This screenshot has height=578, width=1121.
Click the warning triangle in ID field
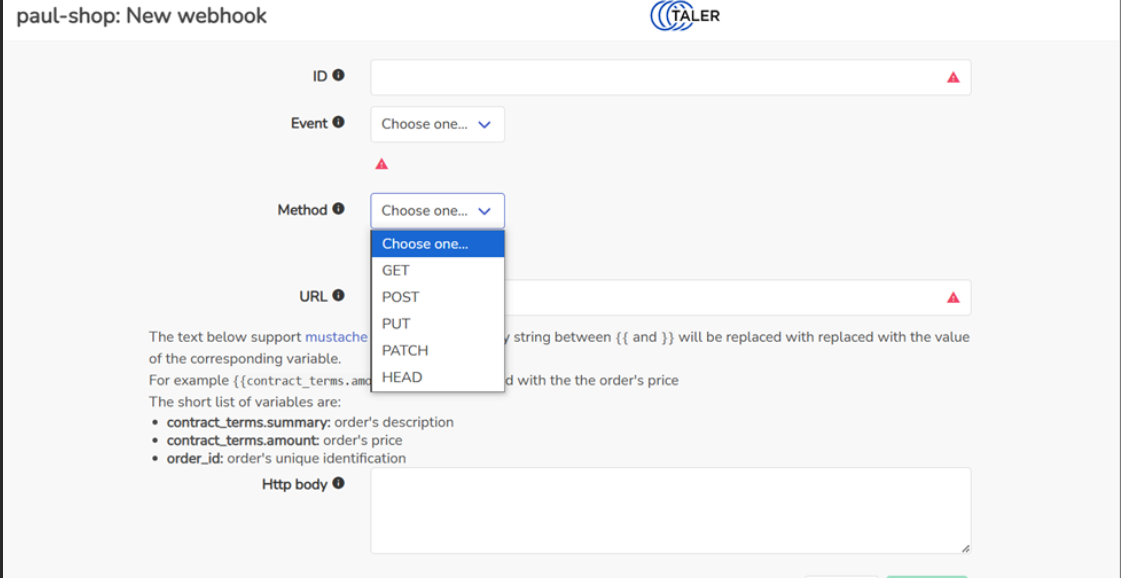(x=953, y=78)
